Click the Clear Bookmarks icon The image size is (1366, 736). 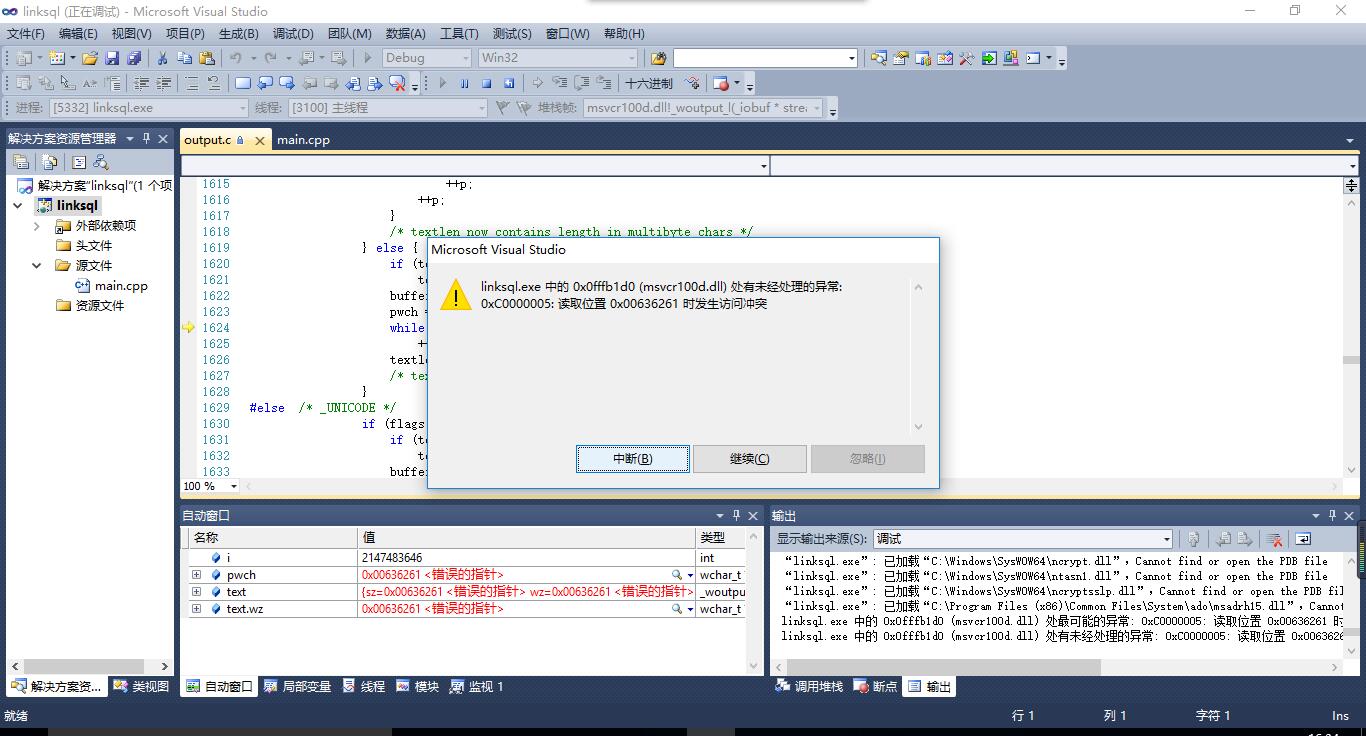tap(397, 83)
